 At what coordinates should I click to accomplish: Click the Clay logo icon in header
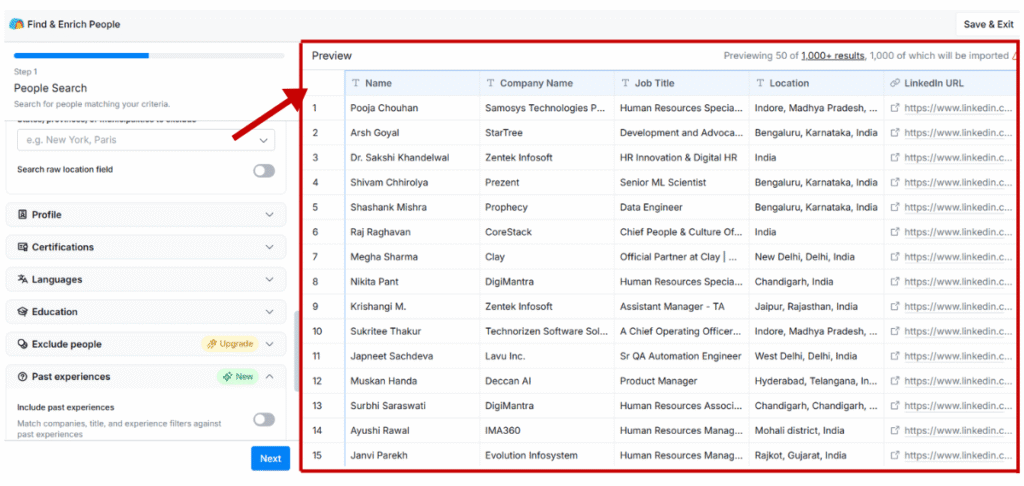point(16,24)
